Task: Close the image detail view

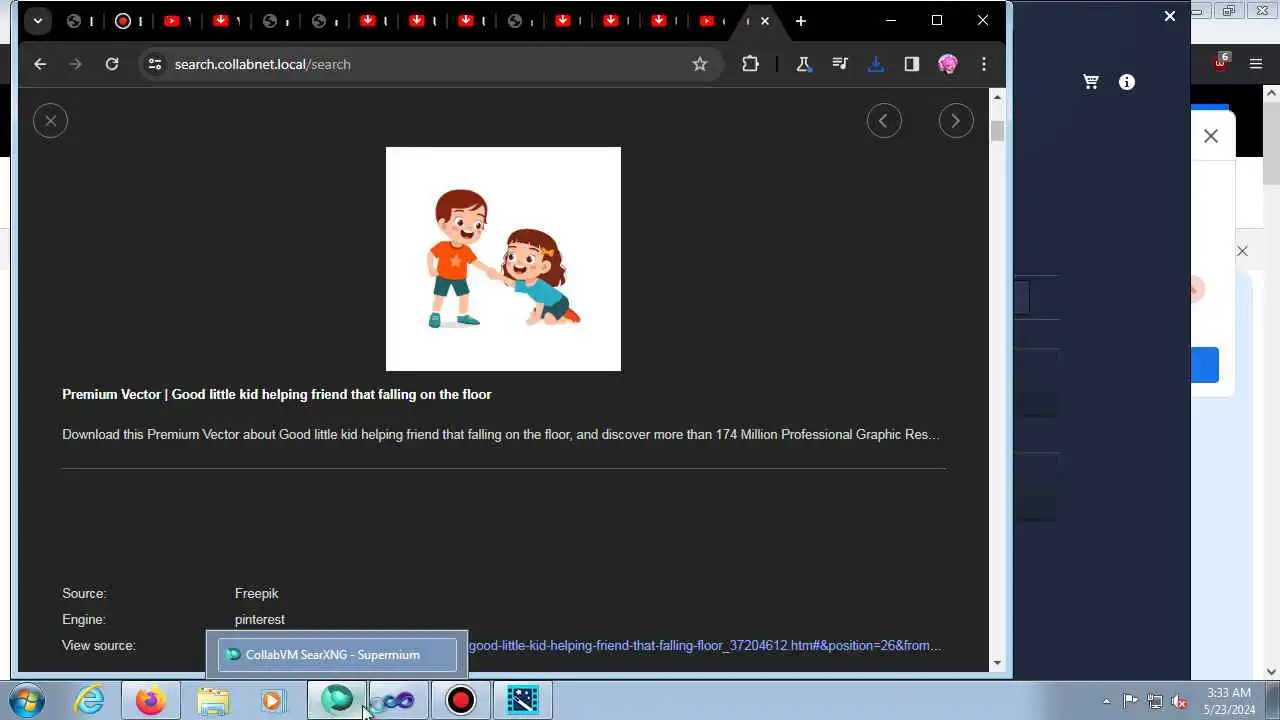Action: click(x=50, y=121)
